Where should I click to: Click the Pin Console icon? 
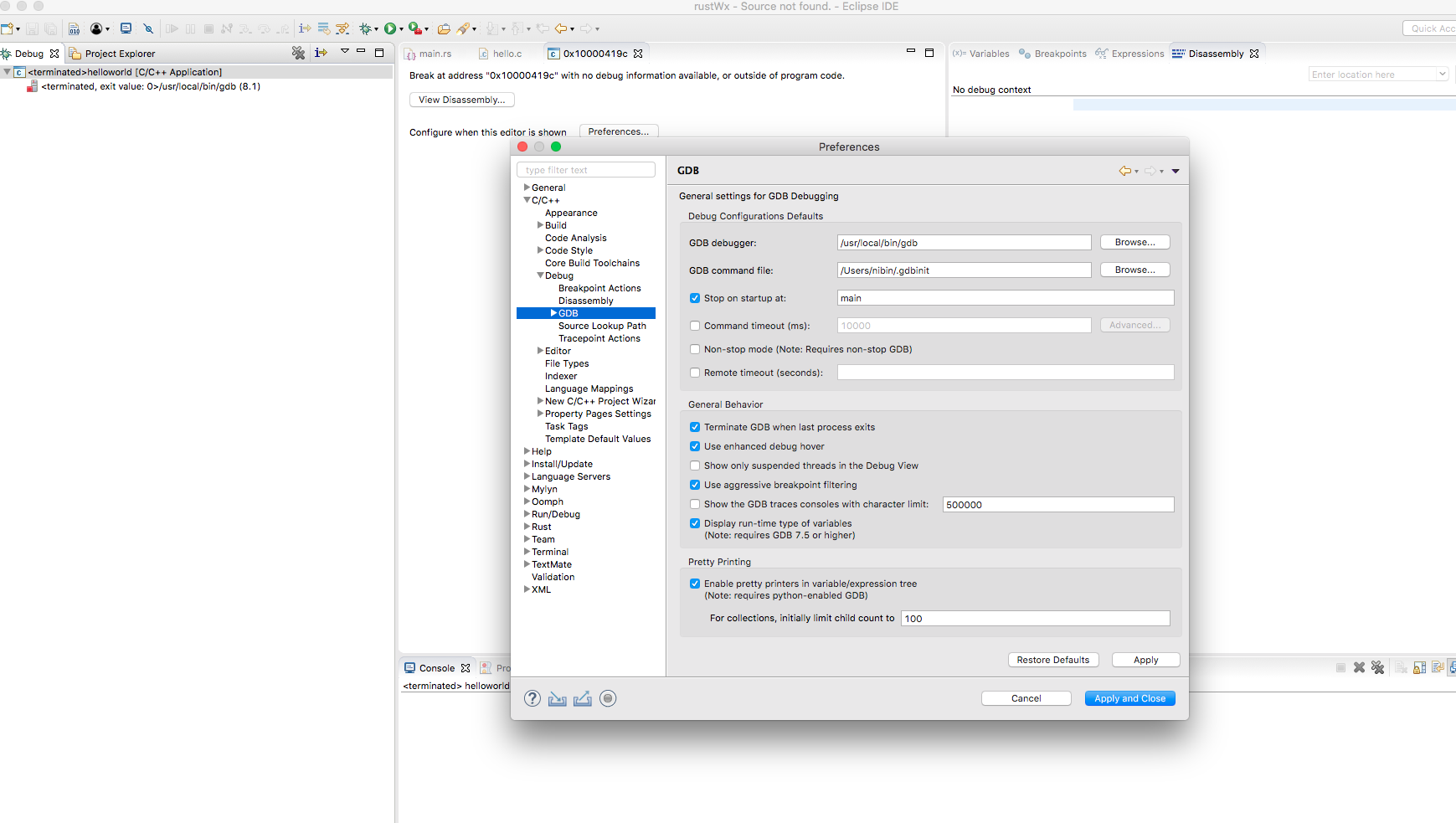(1438, 667)
